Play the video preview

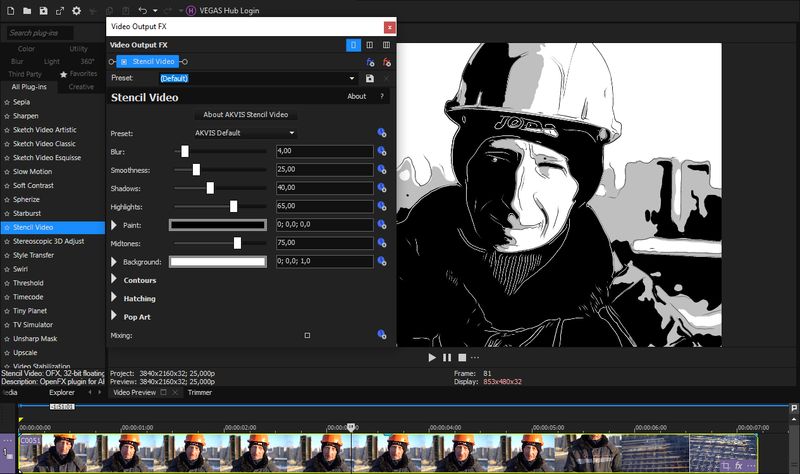(432, 358)
